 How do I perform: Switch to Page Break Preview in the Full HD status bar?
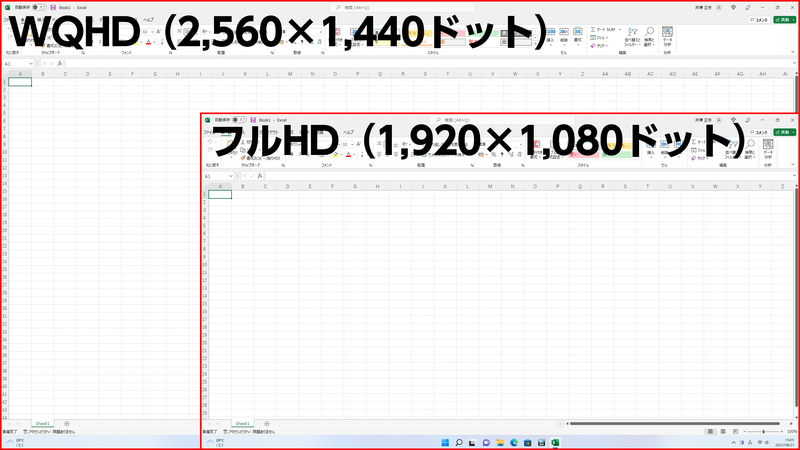735,432
